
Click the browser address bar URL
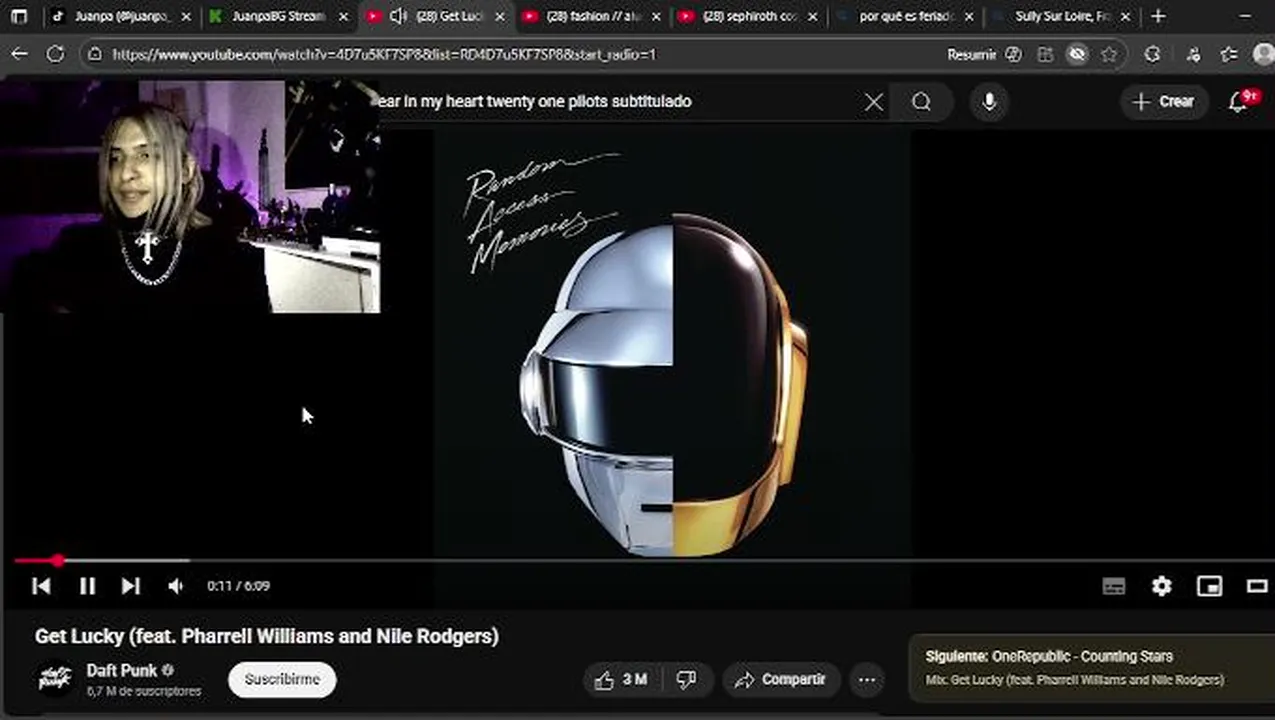pos(384,55)
